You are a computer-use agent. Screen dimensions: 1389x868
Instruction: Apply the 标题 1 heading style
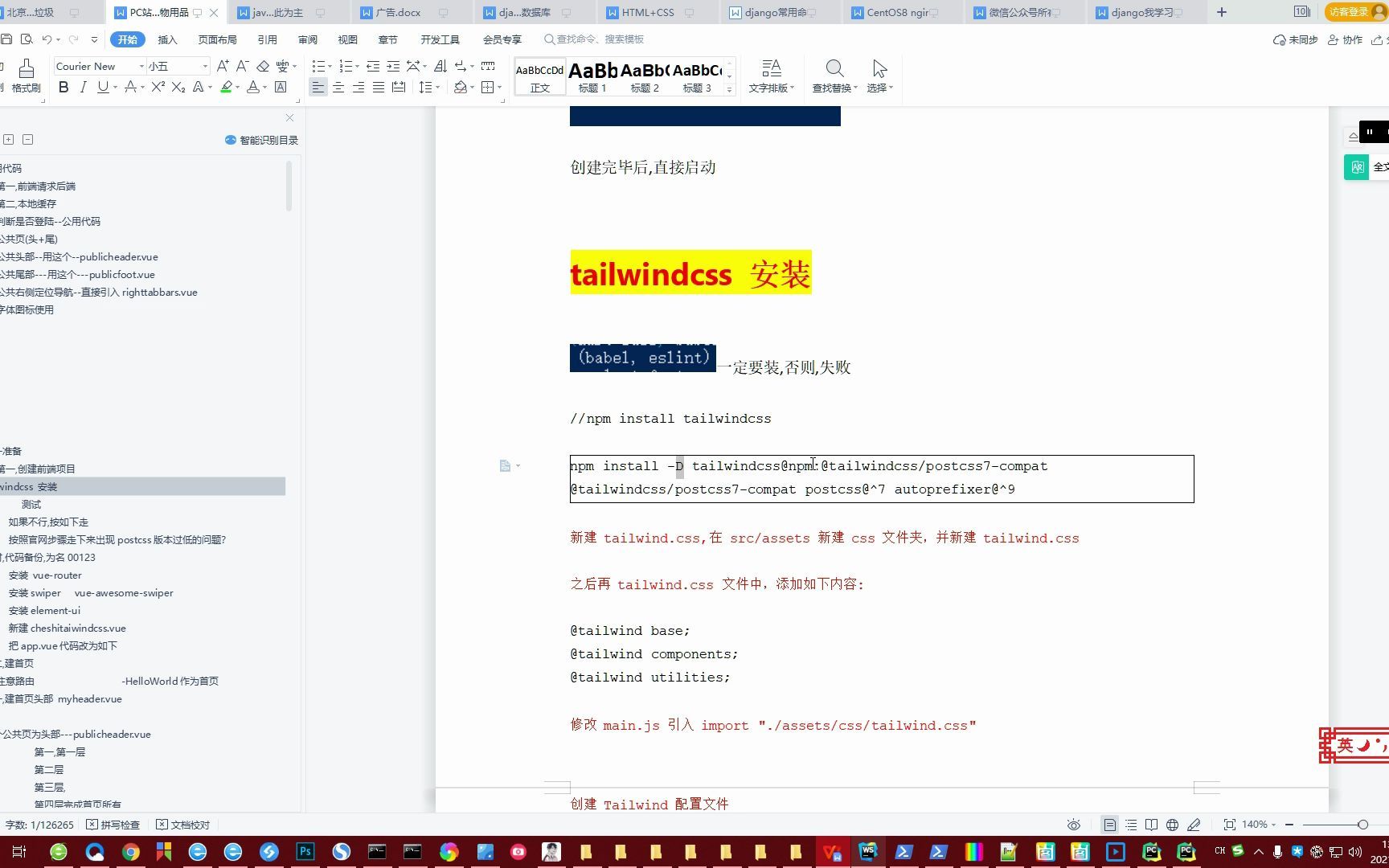[x=592, y=77]
